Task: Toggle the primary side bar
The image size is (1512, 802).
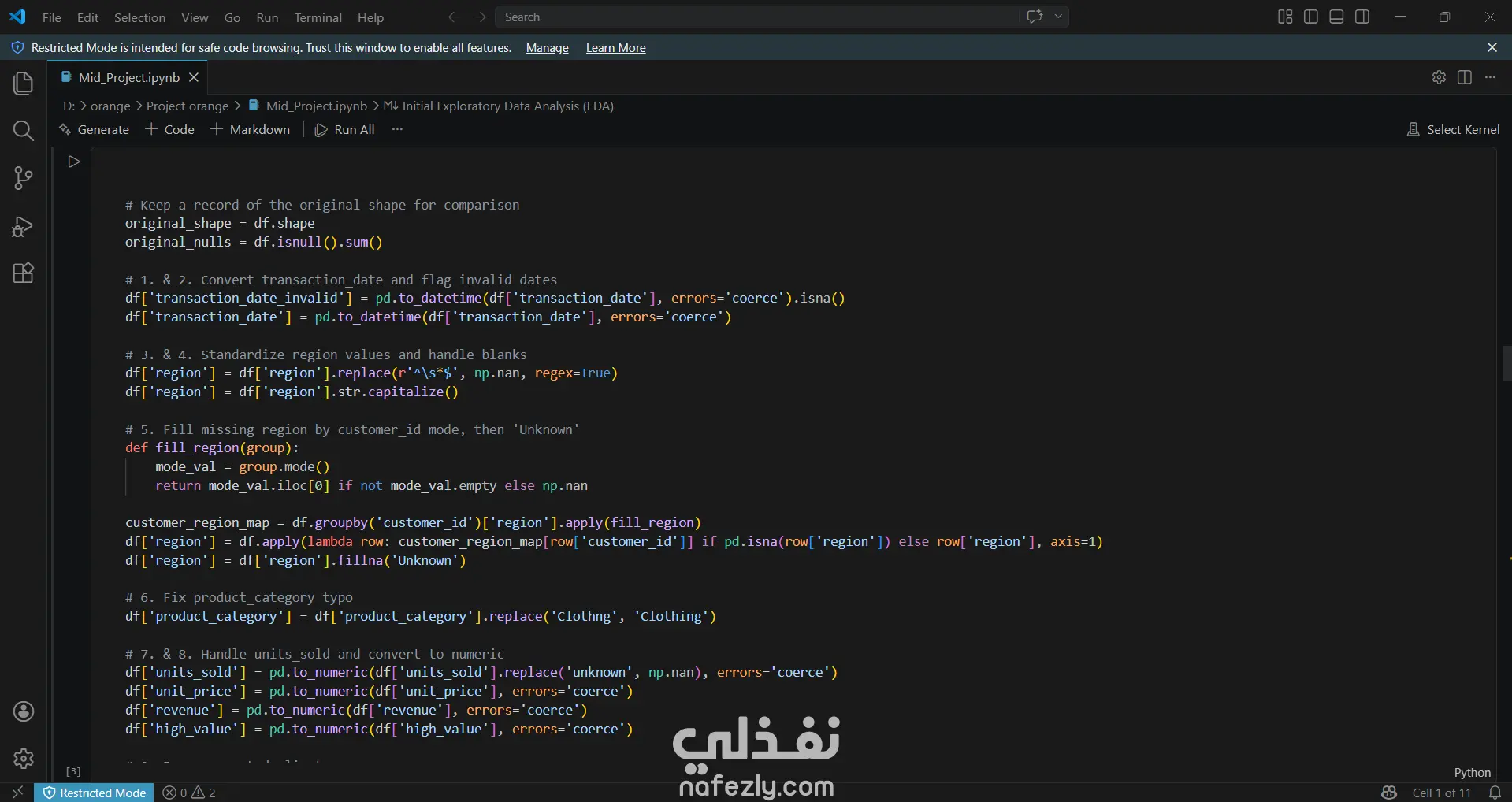Action: [1311, 17]
